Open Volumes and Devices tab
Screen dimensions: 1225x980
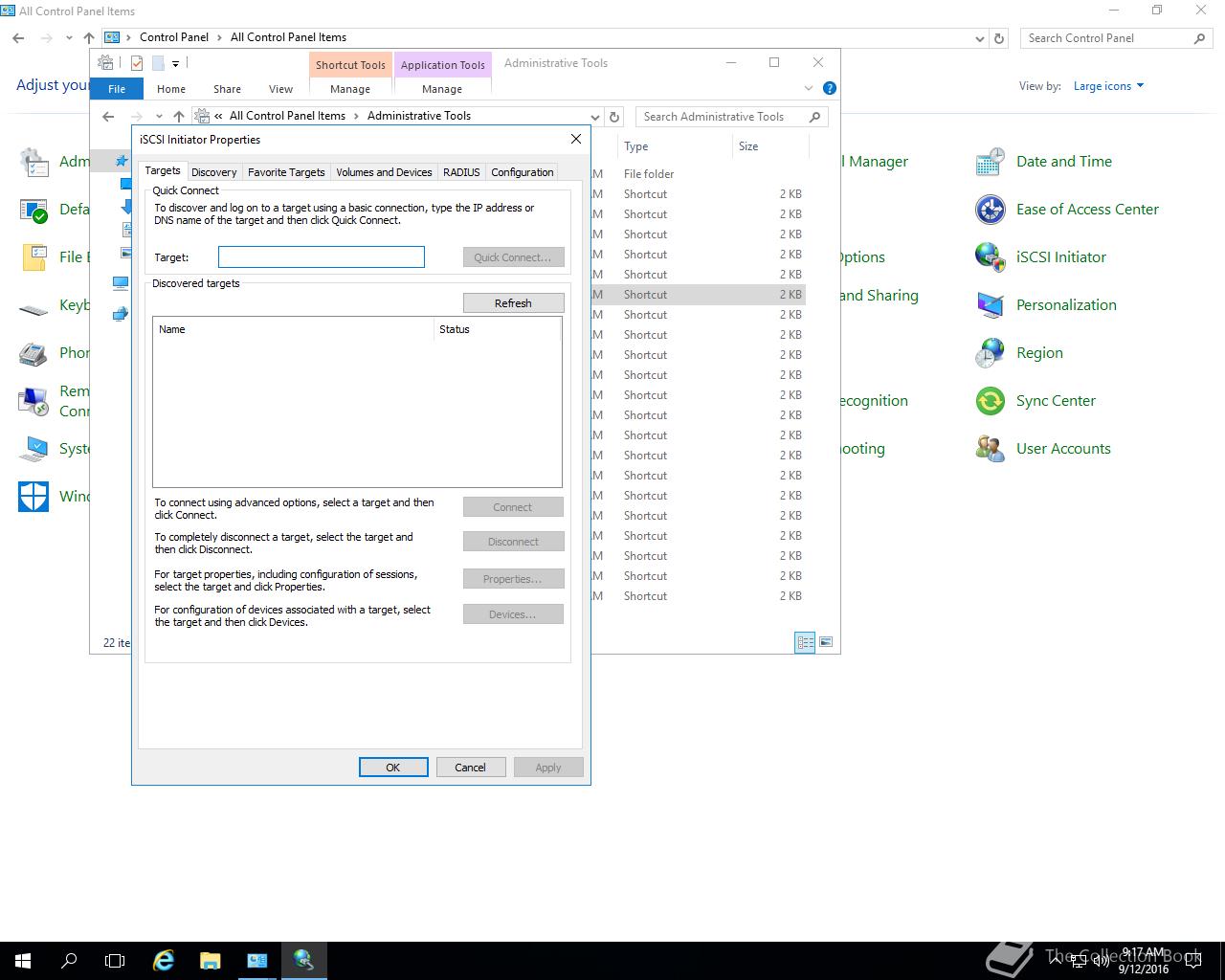pos(384,172)
